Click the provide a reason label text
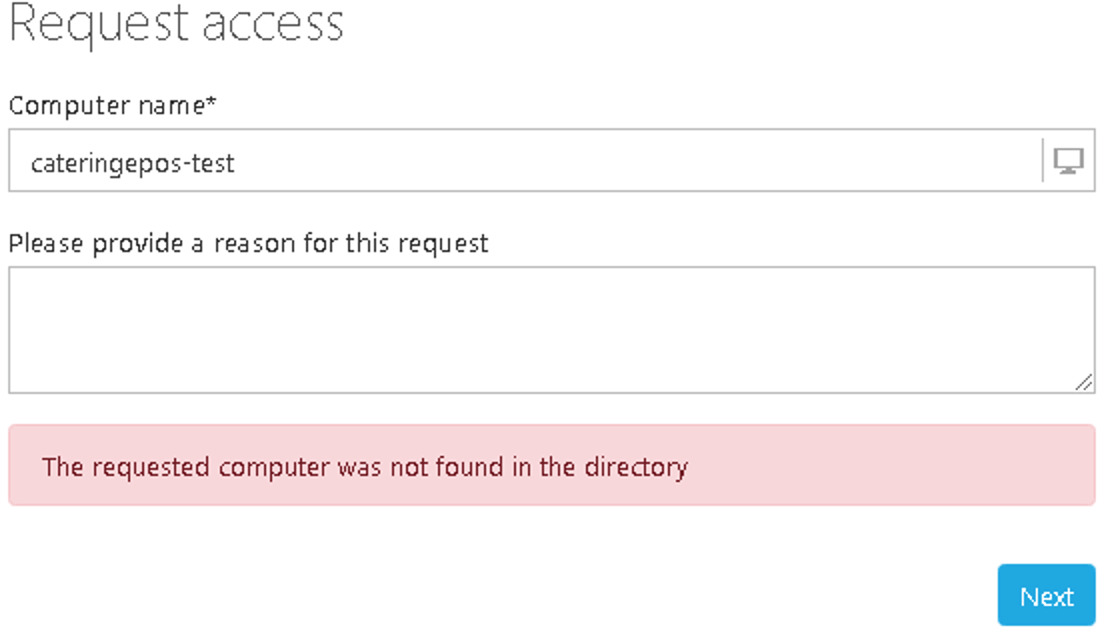 coord(248,243)
